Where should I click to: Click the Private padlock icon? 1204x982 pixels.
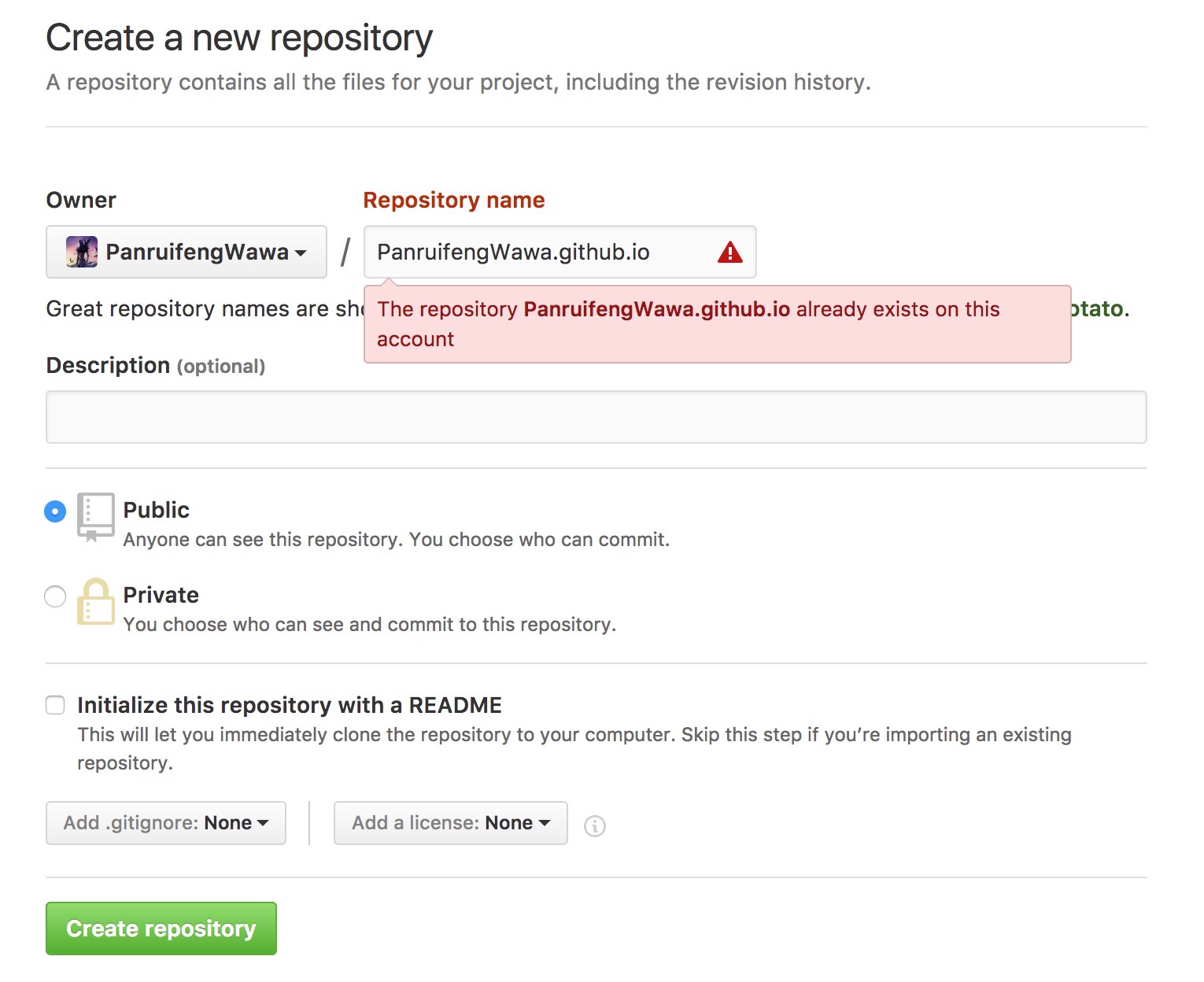[96, 602]
